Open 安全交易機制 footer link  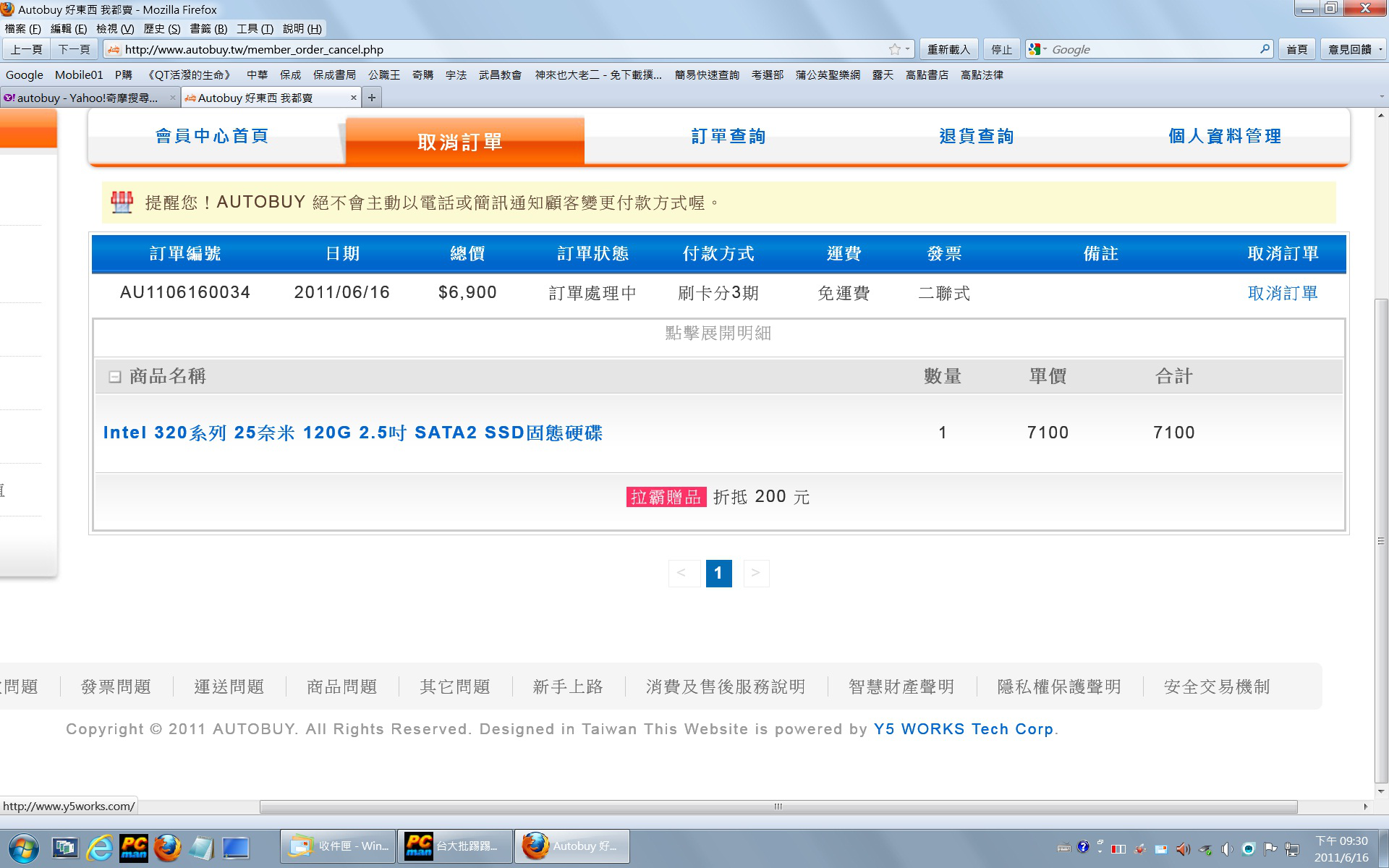coord(1218,686)
